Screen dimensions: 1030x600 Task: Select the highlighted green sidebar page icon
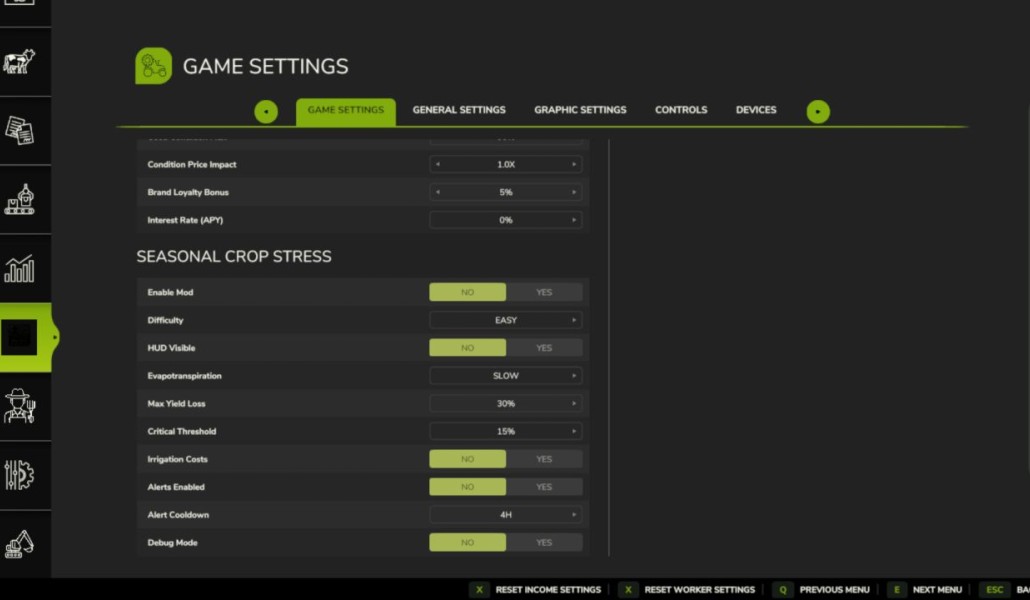[x=19, y=337]
